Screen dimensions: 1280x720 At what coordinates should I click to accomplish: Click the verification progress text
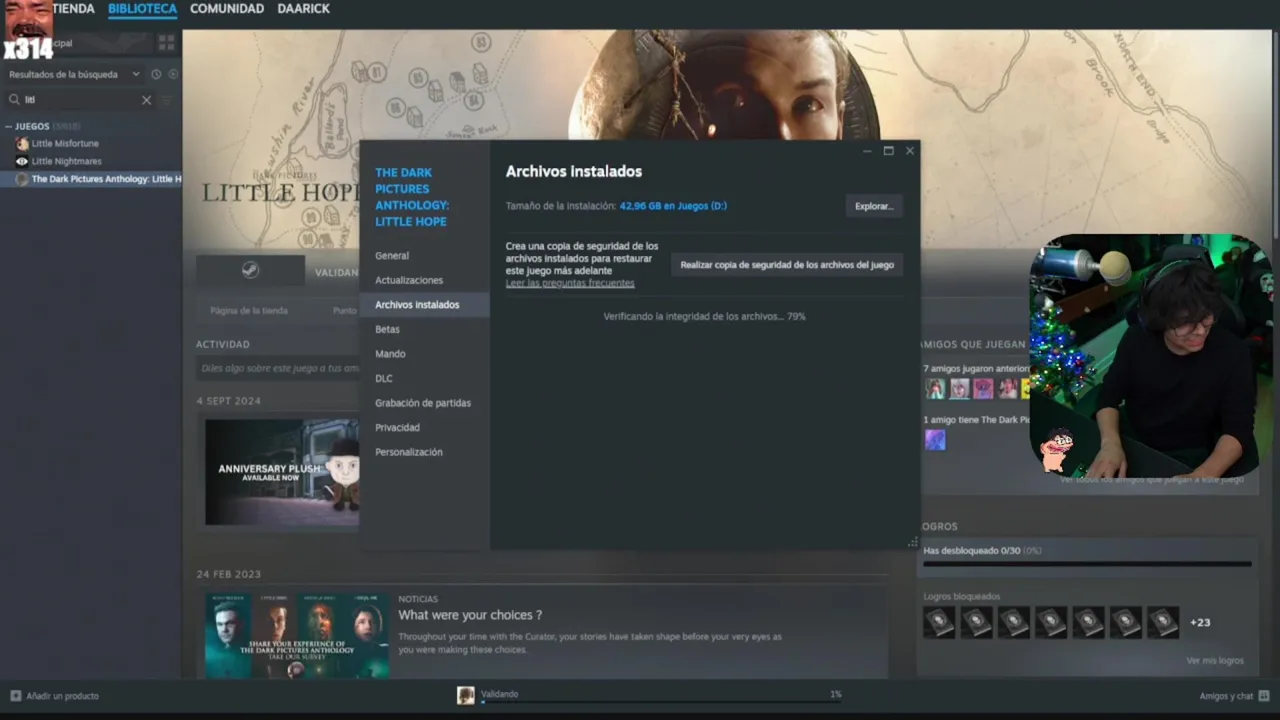pyautogui.click(x=704, y=316)
